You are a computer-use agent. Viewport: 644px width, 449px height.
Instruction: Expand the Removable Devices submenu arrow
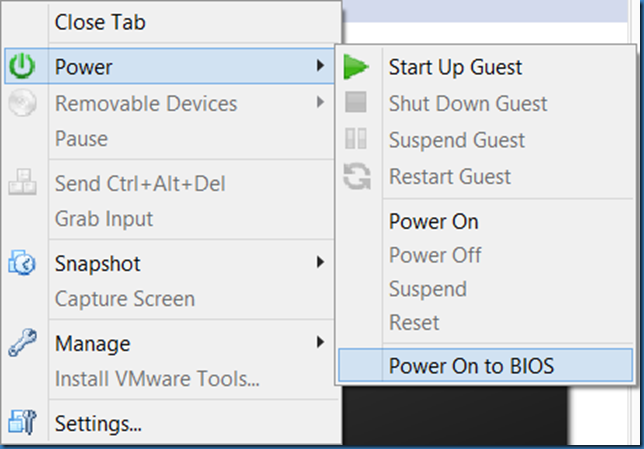click(320, 102)
